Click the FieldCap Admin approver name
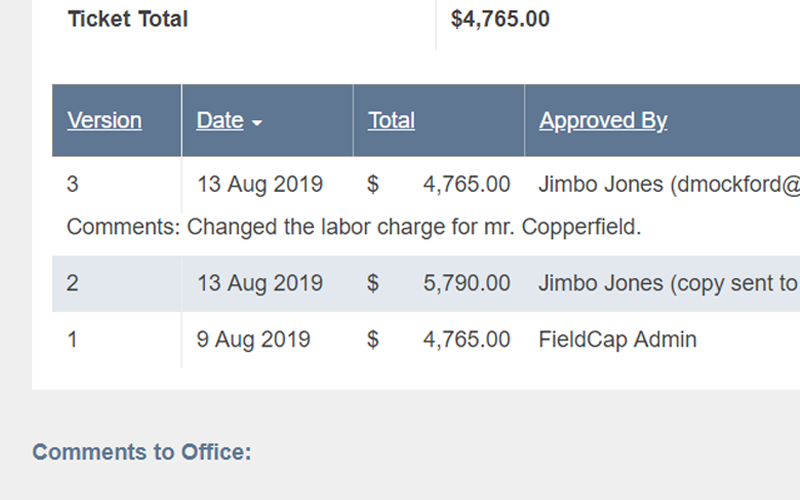Screen dimensions: 800x500 pos(617,339)
